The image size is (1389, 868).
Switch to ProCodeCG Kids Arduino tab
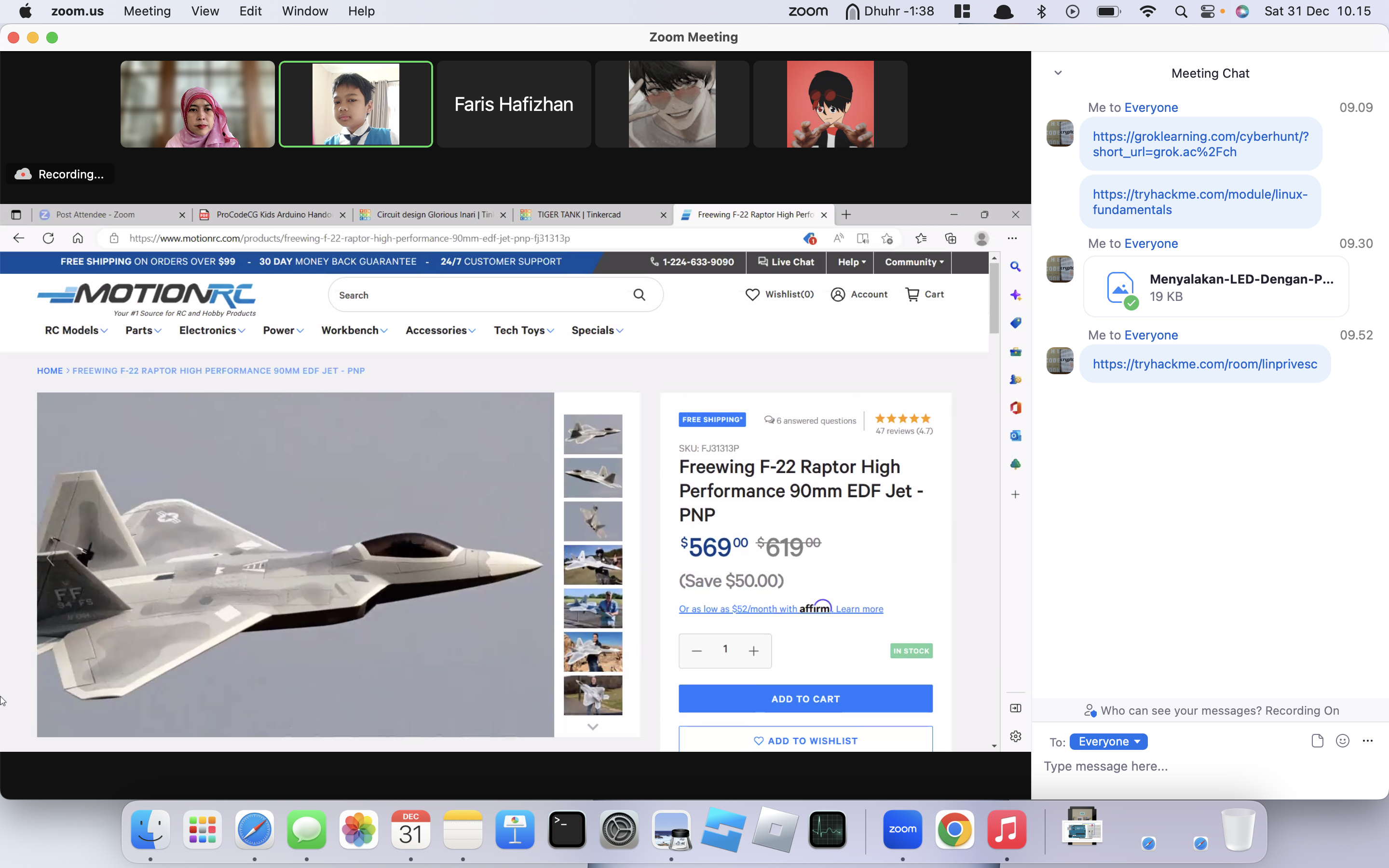point(273,215)
